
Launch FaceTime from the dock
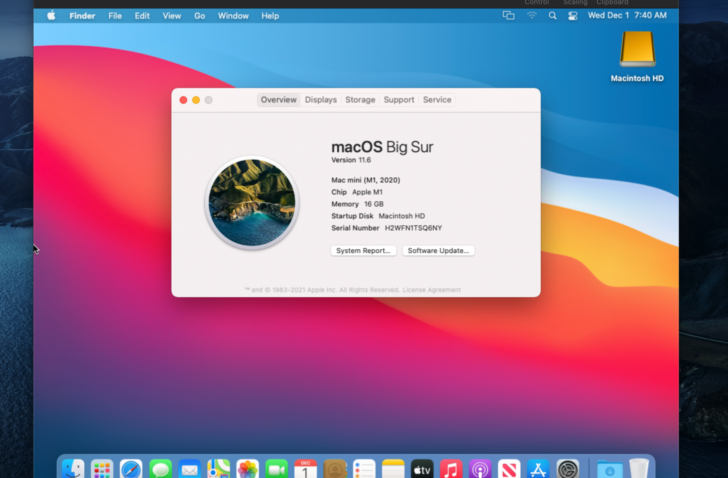pyautogui.click(x=277, y=469)
